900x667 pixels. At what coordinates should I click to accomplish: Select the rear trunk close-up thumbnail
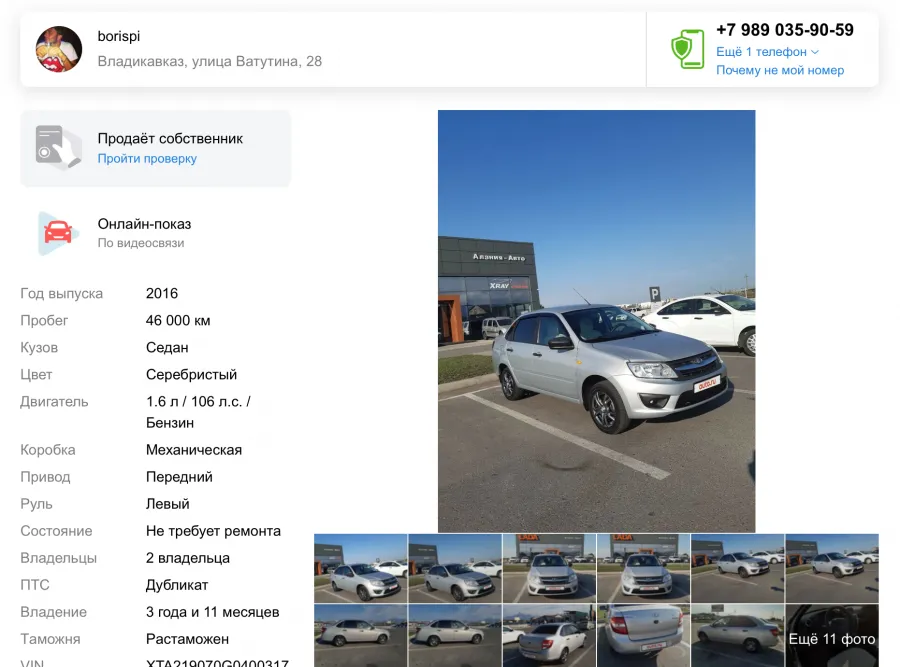(x=643, y=636)
